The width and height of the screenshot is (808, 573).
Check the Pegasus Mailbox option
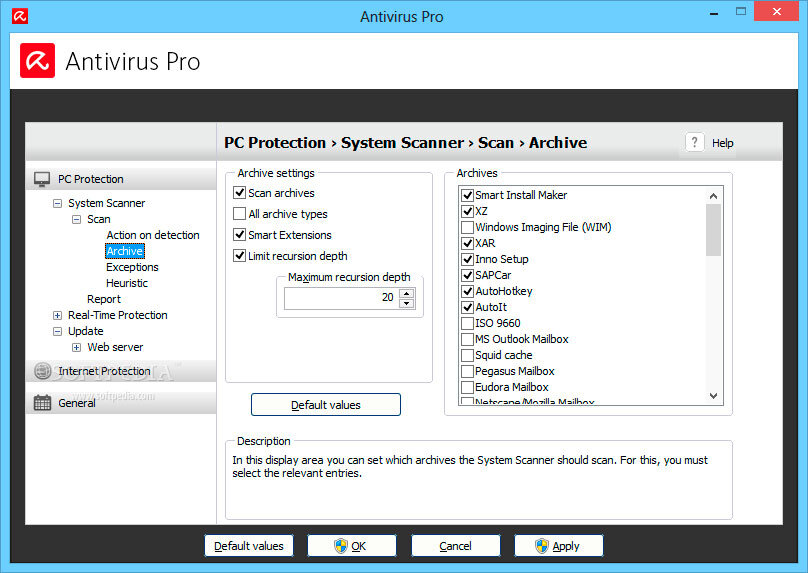point(467,371)
